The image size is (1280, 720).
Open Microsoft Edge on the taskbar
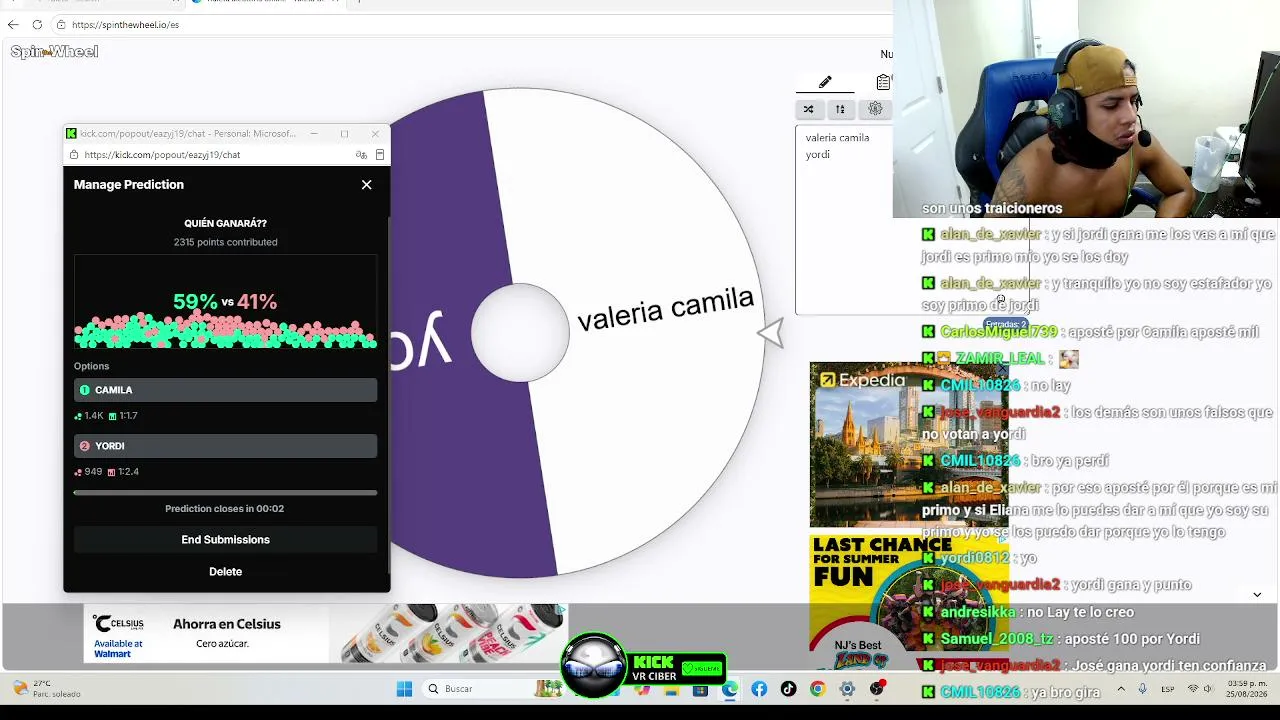pos(730,689)
